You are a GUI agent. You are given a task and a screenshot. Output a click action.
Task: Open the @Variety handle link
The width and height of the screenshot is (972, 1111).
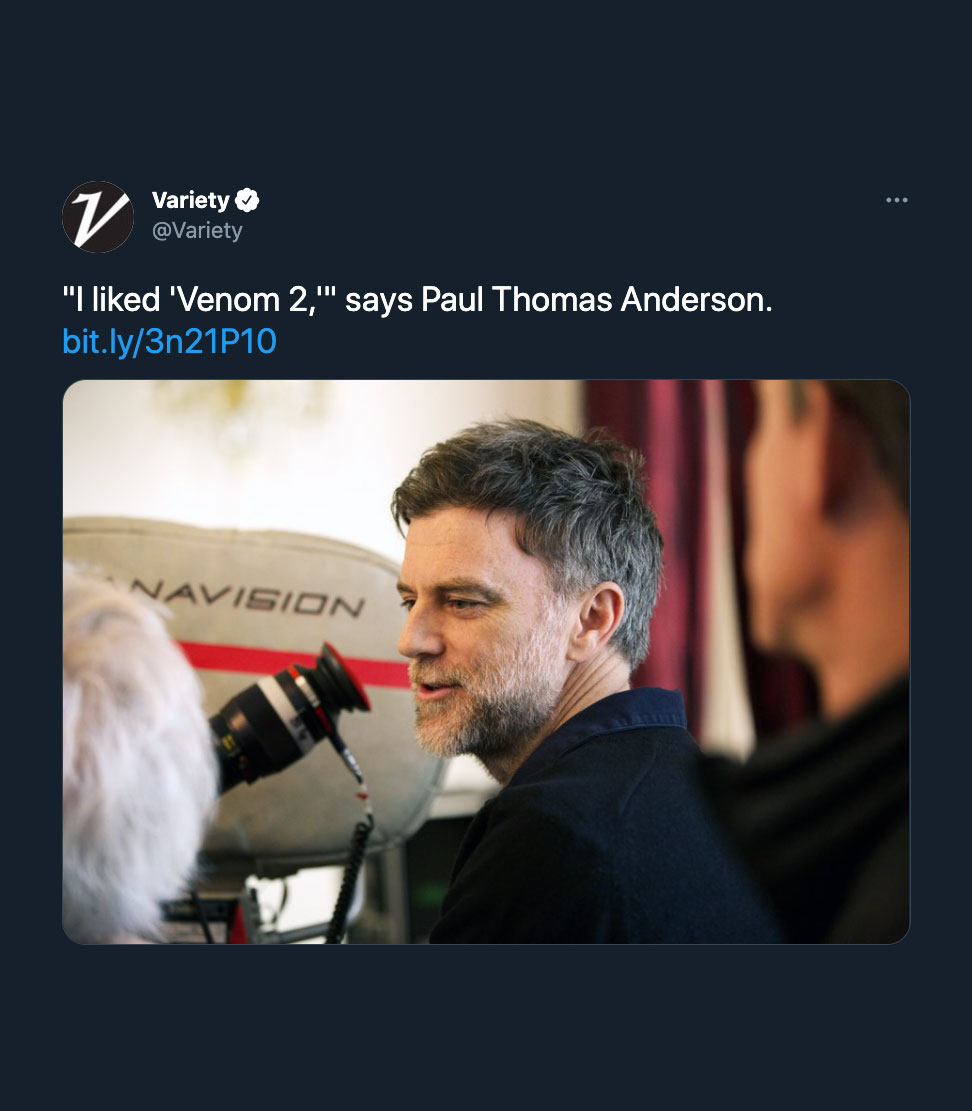197,230
